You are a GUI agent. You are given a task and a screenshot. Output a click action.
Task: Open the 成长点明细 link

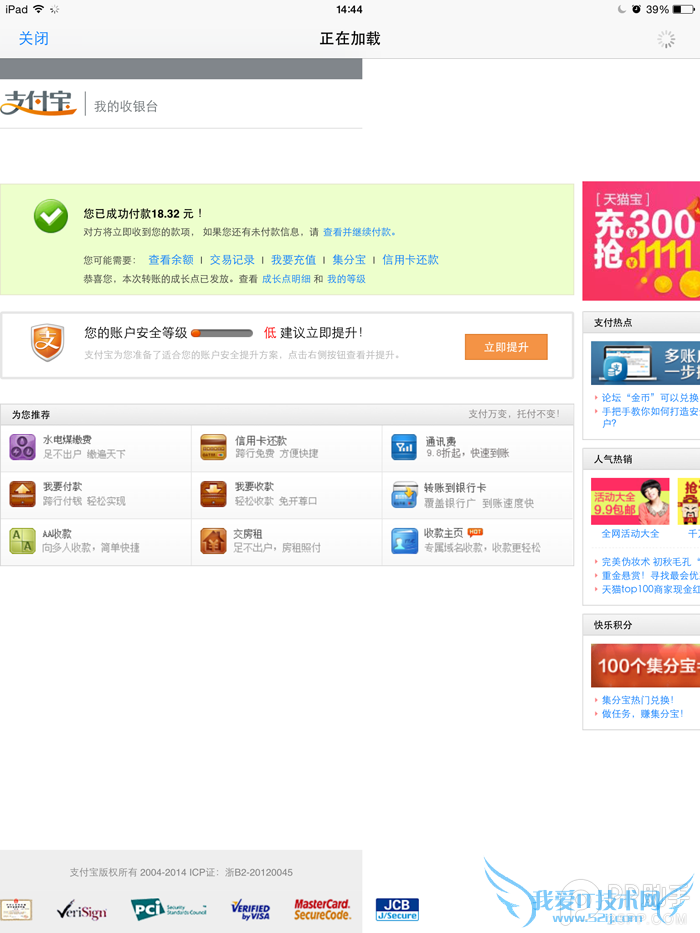[x=286, y=279]
